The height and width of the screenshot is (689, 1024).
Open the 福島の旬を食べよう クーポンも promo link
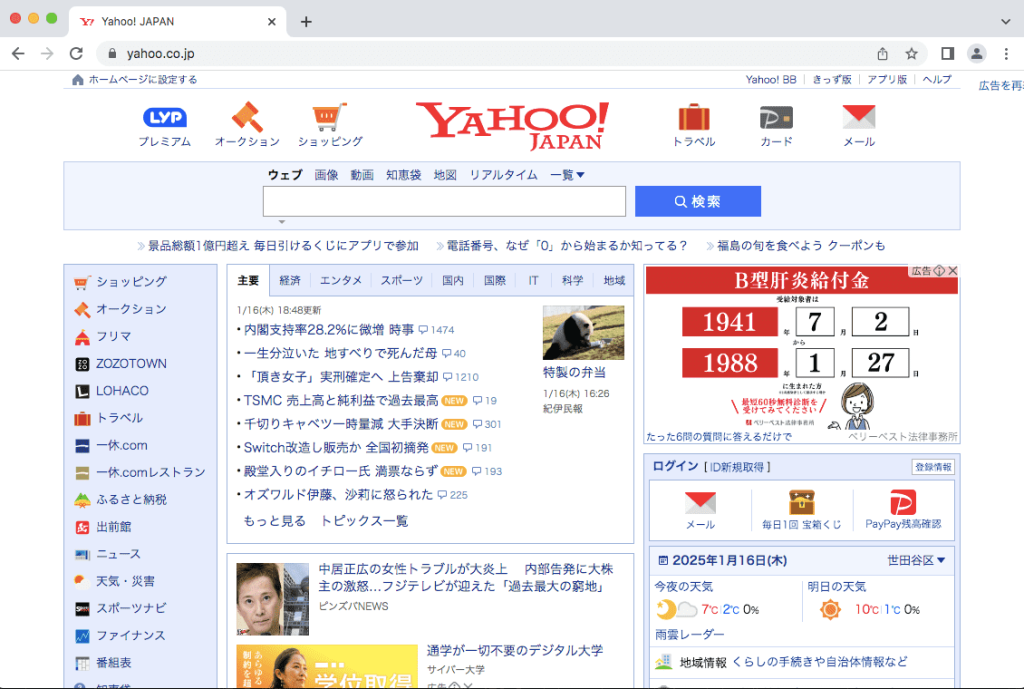click(801, 246)
